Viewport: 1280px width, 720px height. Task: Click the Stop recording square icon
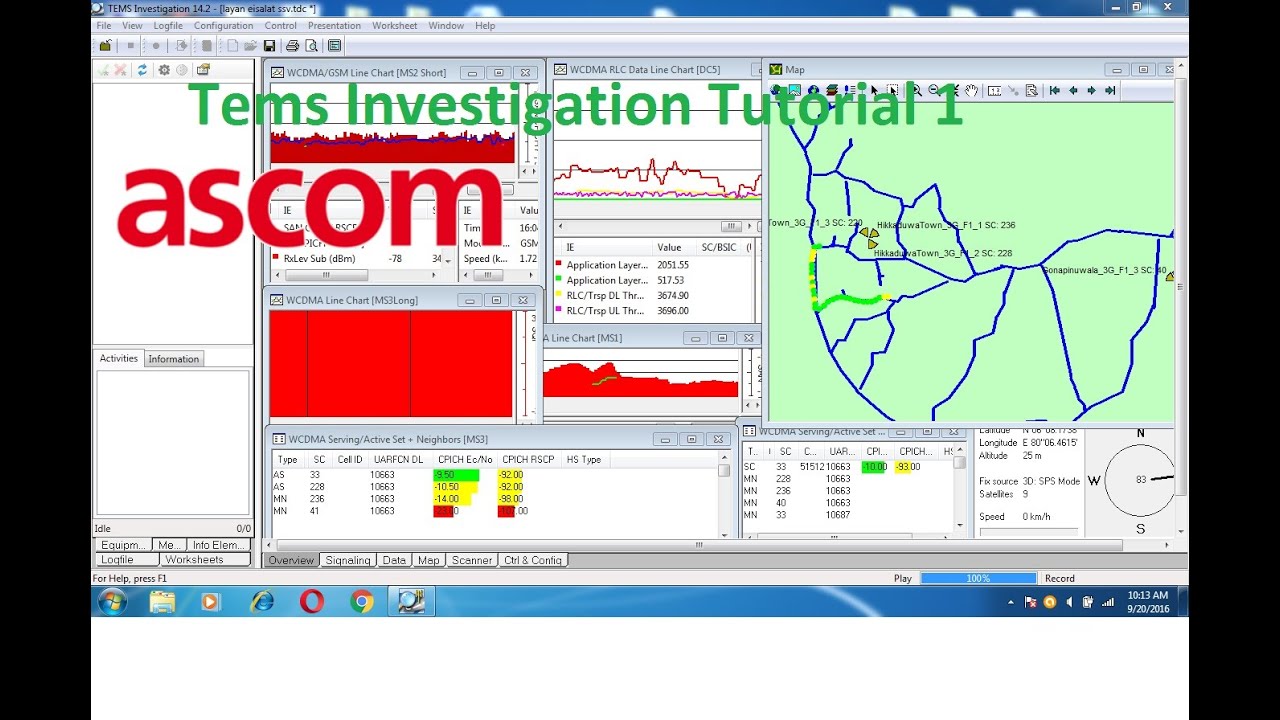tap(131, 45)
